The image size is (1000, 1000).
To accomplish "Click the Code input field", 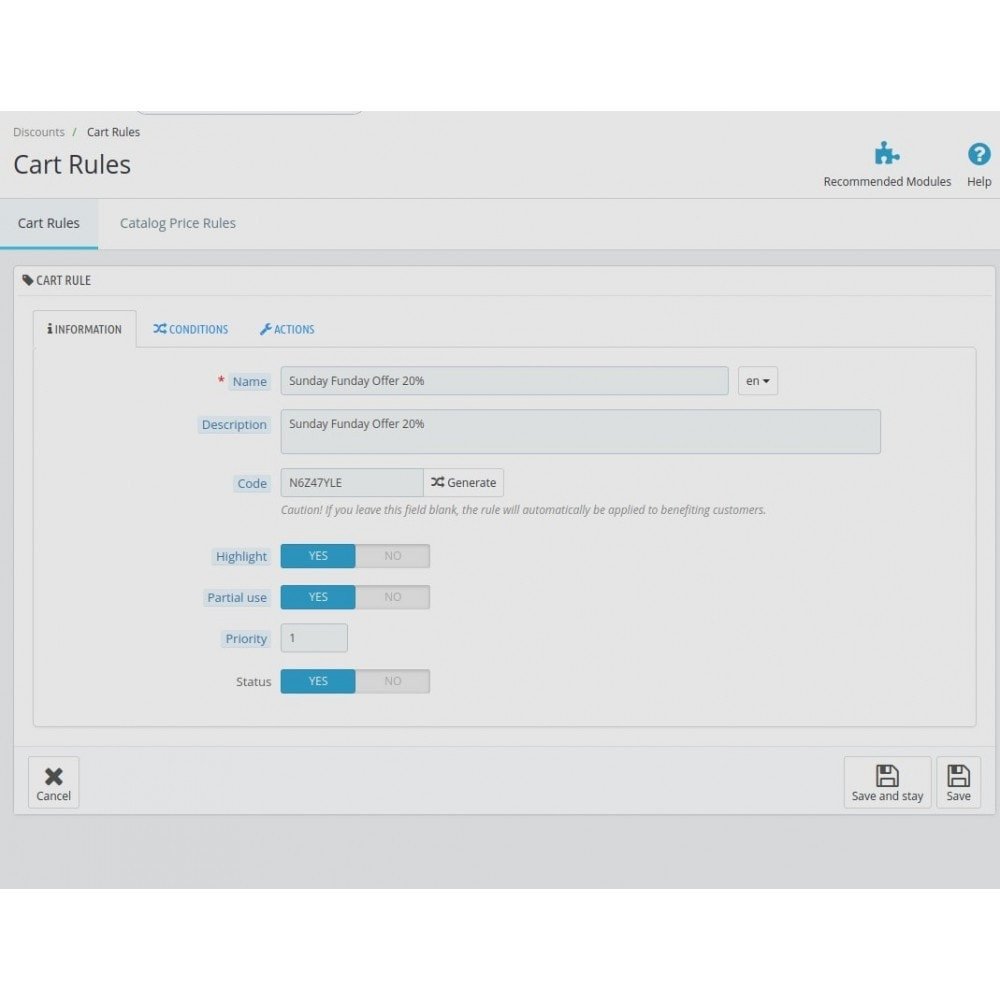I will pos(352,483).
